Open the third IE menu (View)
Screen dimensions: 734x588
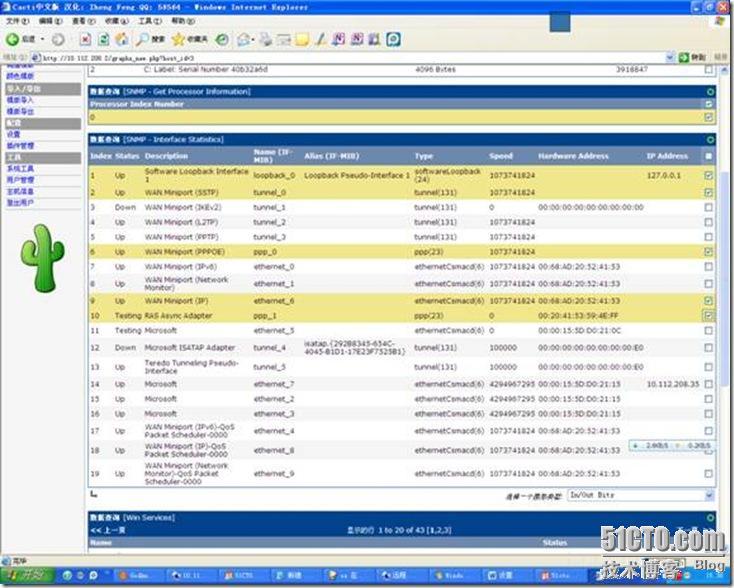coord(84,21)
